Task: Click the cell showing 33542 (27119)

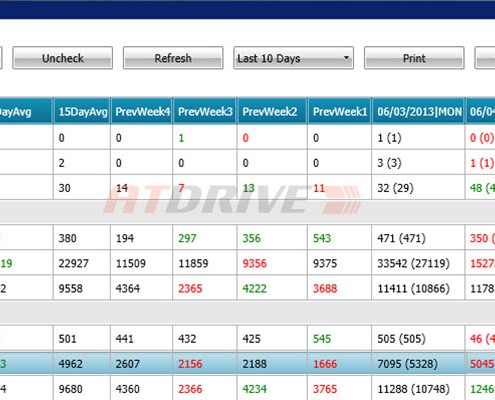Action: coord(418,263)
